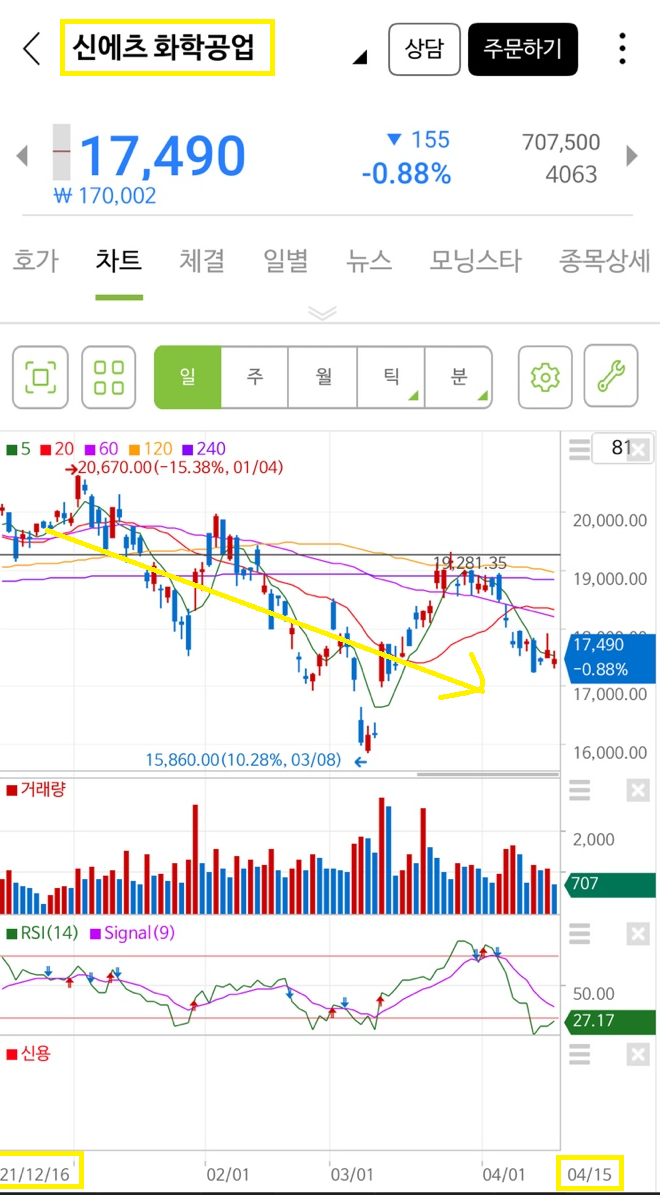Click the green 27.17 RSI axis tag

[x=609, y=1021]
